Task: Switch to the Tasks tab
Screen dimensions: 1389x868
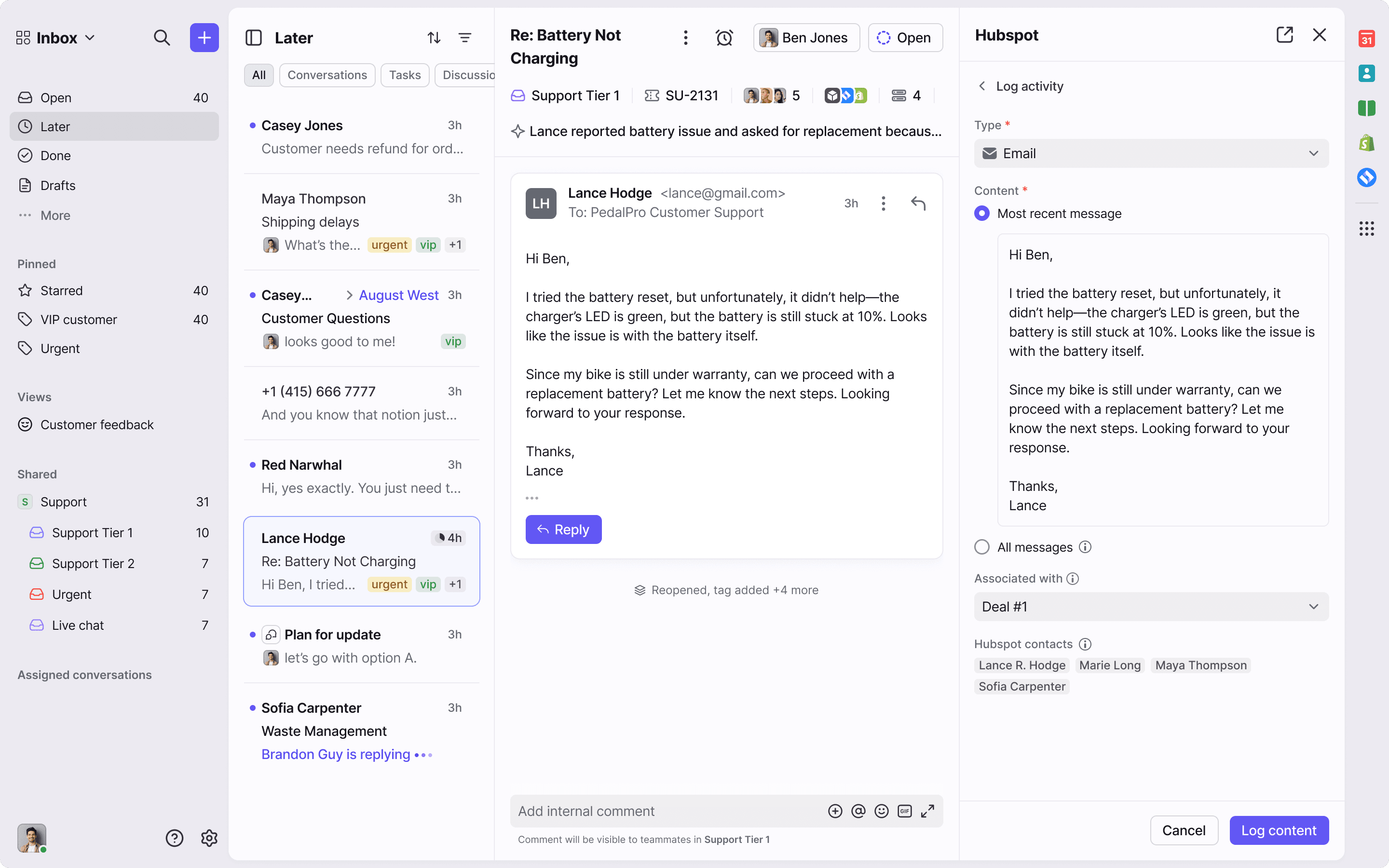Action: [405, 75]
